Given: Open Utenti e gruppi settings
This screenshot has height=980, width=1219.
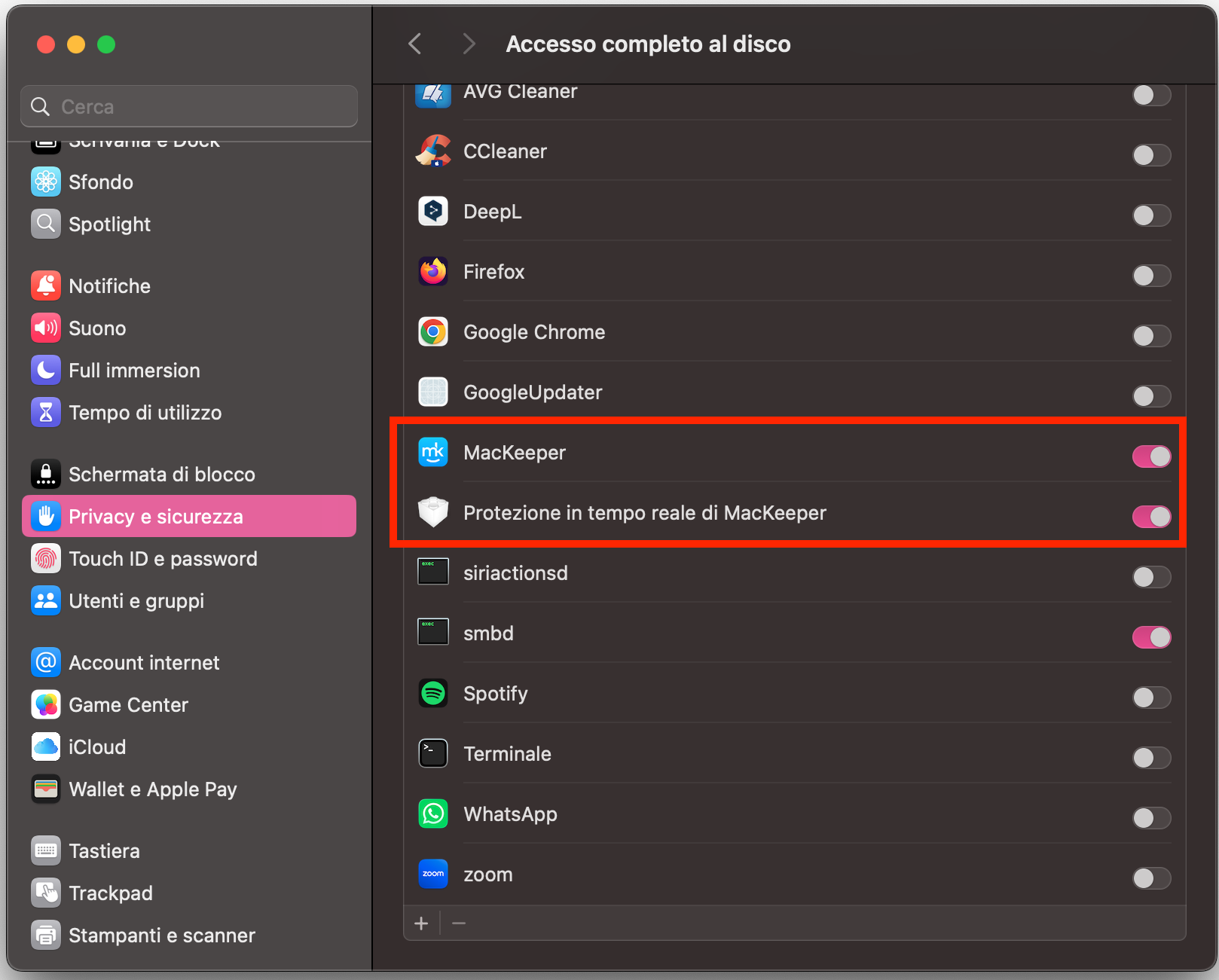Looking at the screenshot, I should click(x=189, y=600).
